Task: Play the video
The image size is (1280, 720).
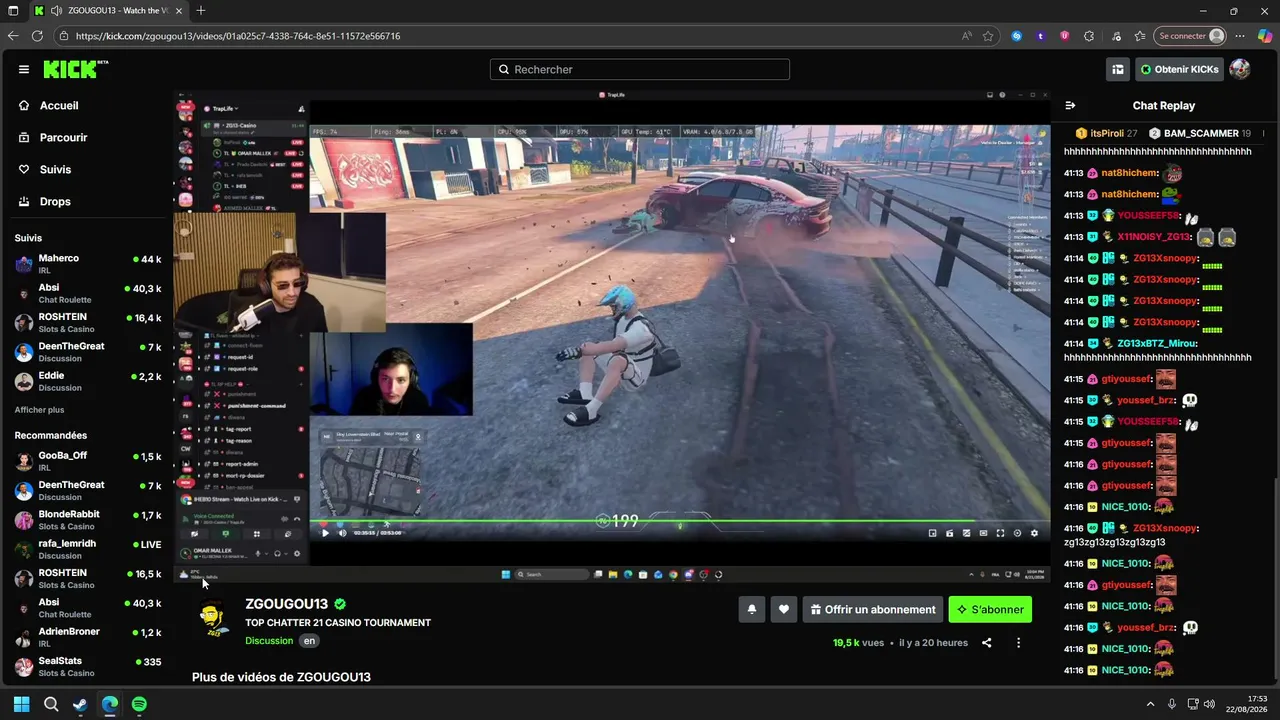Action: 325,533
